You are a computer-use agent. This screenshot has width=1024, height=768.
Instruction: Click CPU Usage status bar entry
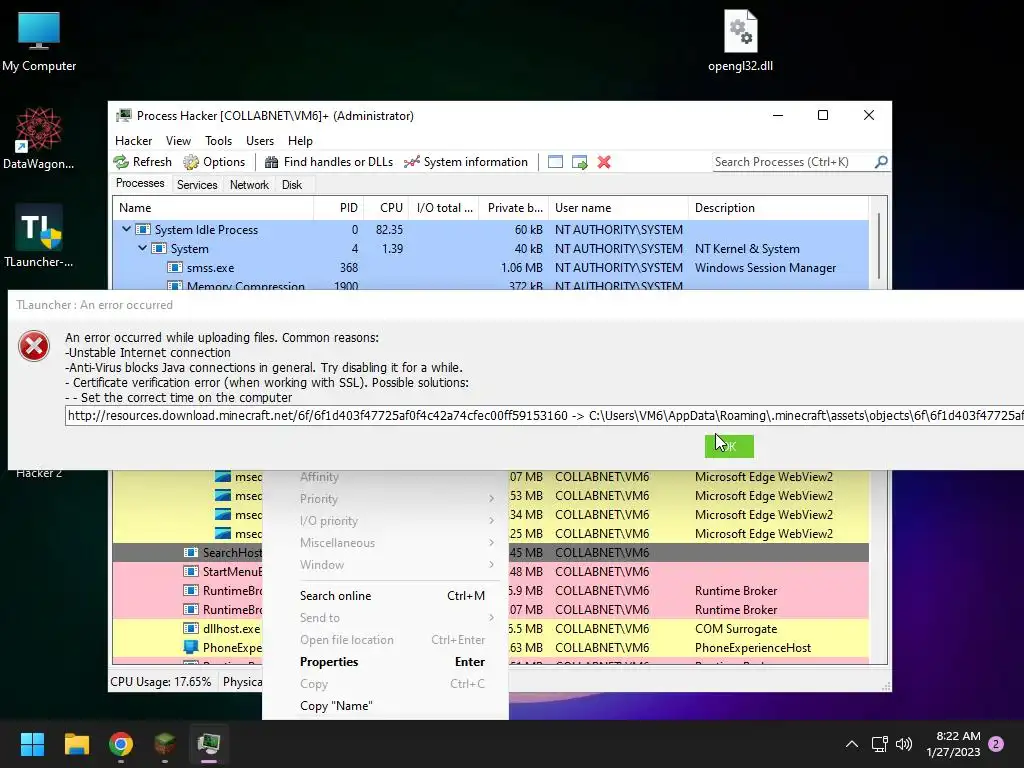click(161, 682)
